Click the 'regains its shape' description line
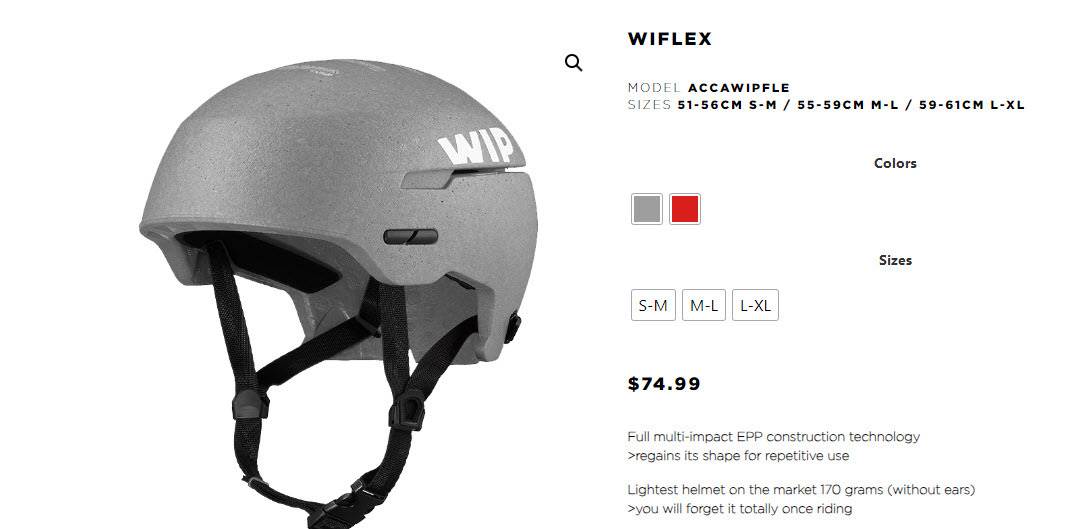The width and height of the screenshot is (1070, 529). coord(738,455)
